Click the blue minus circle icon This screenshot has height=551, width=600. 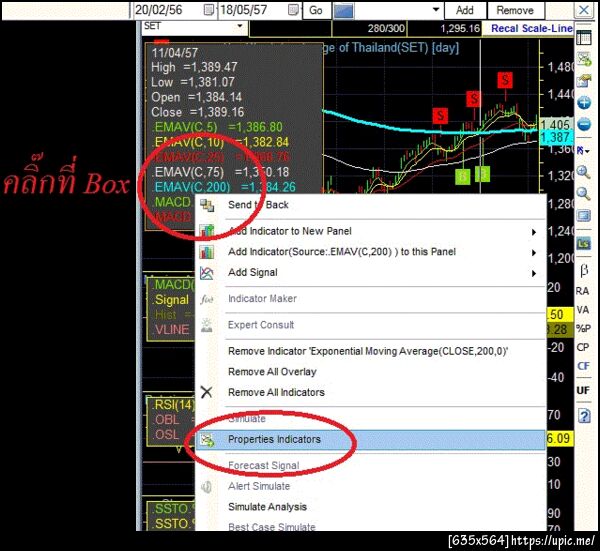click(584, 124)
